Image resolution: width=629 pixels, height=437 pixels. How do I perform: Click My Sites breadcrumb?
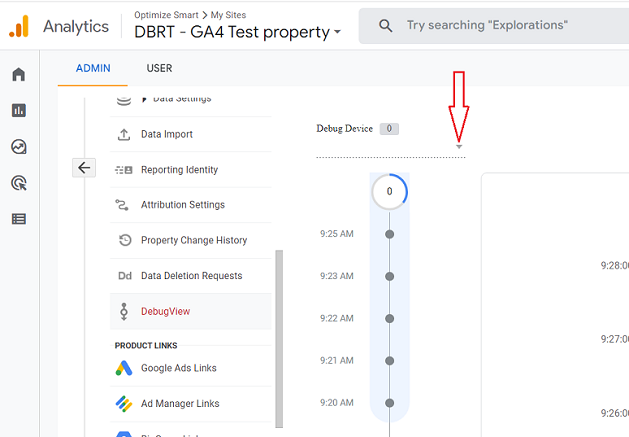point(228,15)
